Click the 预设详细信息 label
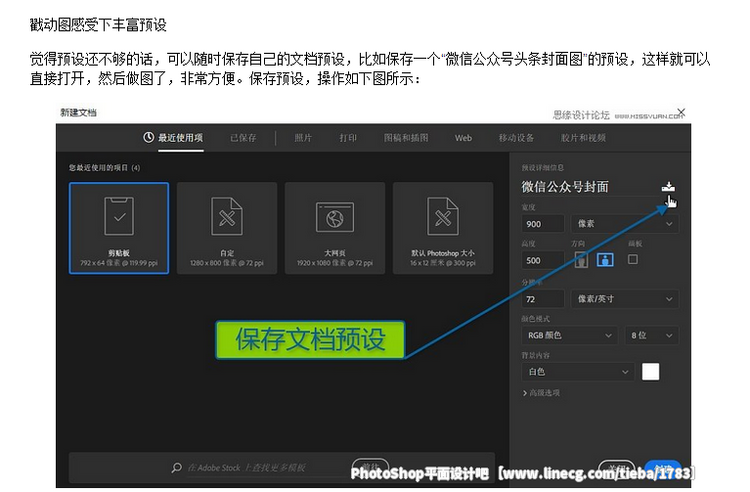The height and width of the screenshot is (492, 750). click(x=542, y=167)
